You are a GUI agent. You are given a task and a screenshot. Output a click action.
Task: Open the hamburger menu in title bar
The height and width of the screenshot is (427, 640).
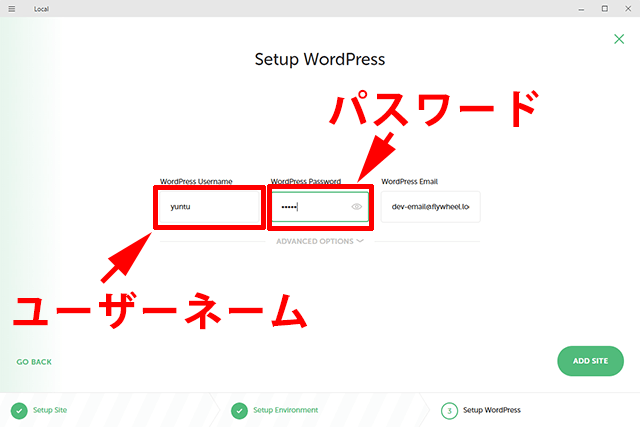click(11, 9)
